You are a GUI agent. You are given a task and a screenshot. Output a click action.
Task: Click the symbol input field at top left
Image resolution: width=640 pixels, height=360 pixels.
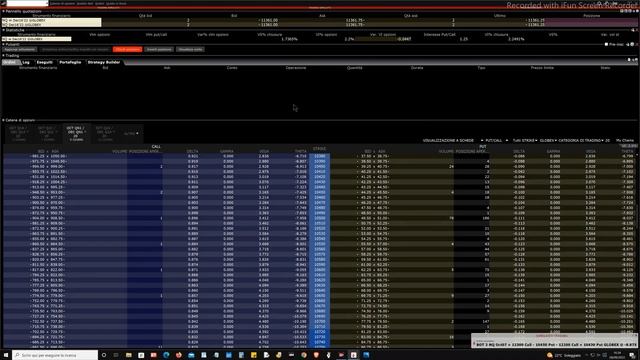(27, 3)
